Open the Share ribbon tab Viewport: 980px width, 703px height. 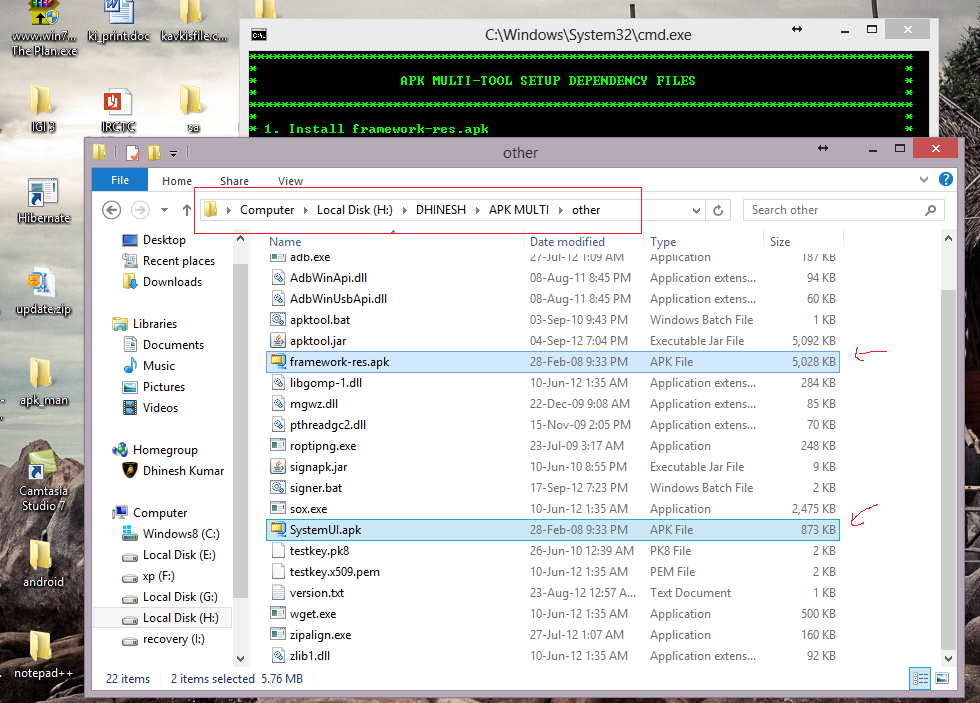tap(234, 181)
